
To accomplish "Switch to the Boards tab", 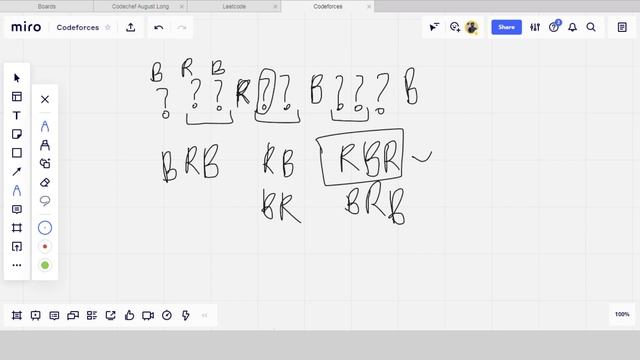I will 47,7.
